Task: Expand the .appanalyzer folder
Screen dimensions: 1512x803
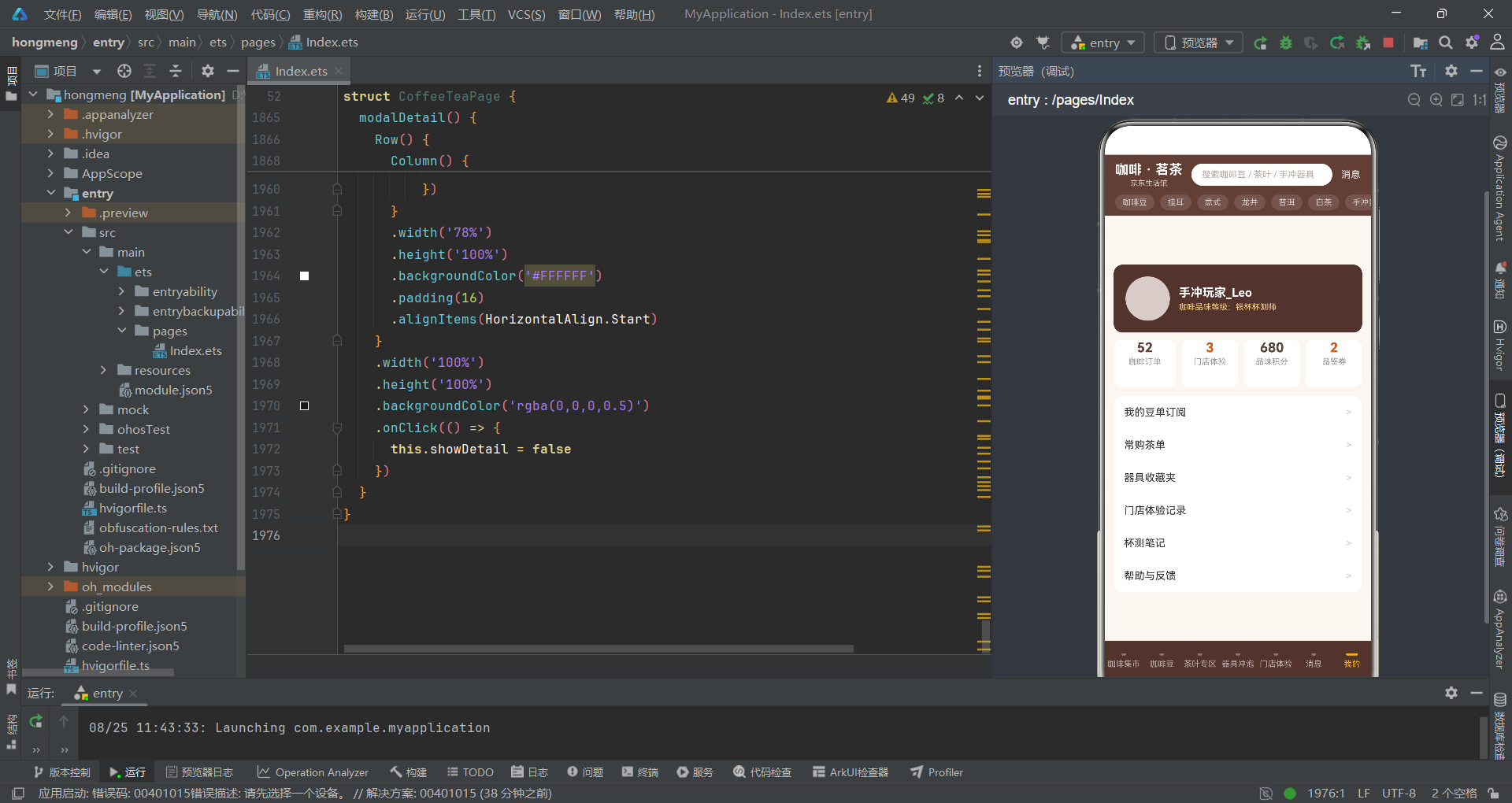Action: click(50, 114)
